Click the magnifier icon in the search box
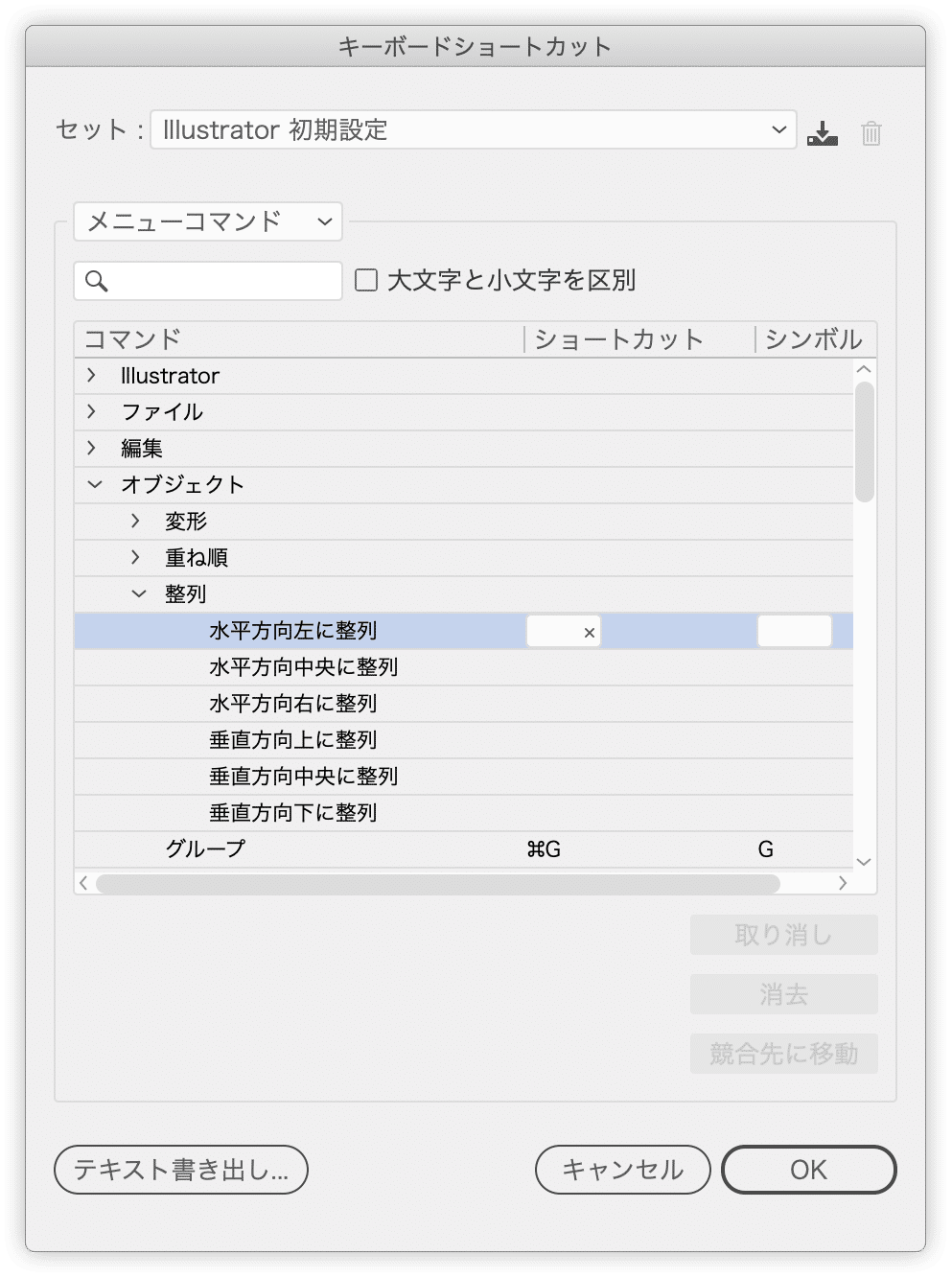 [96, 280]
